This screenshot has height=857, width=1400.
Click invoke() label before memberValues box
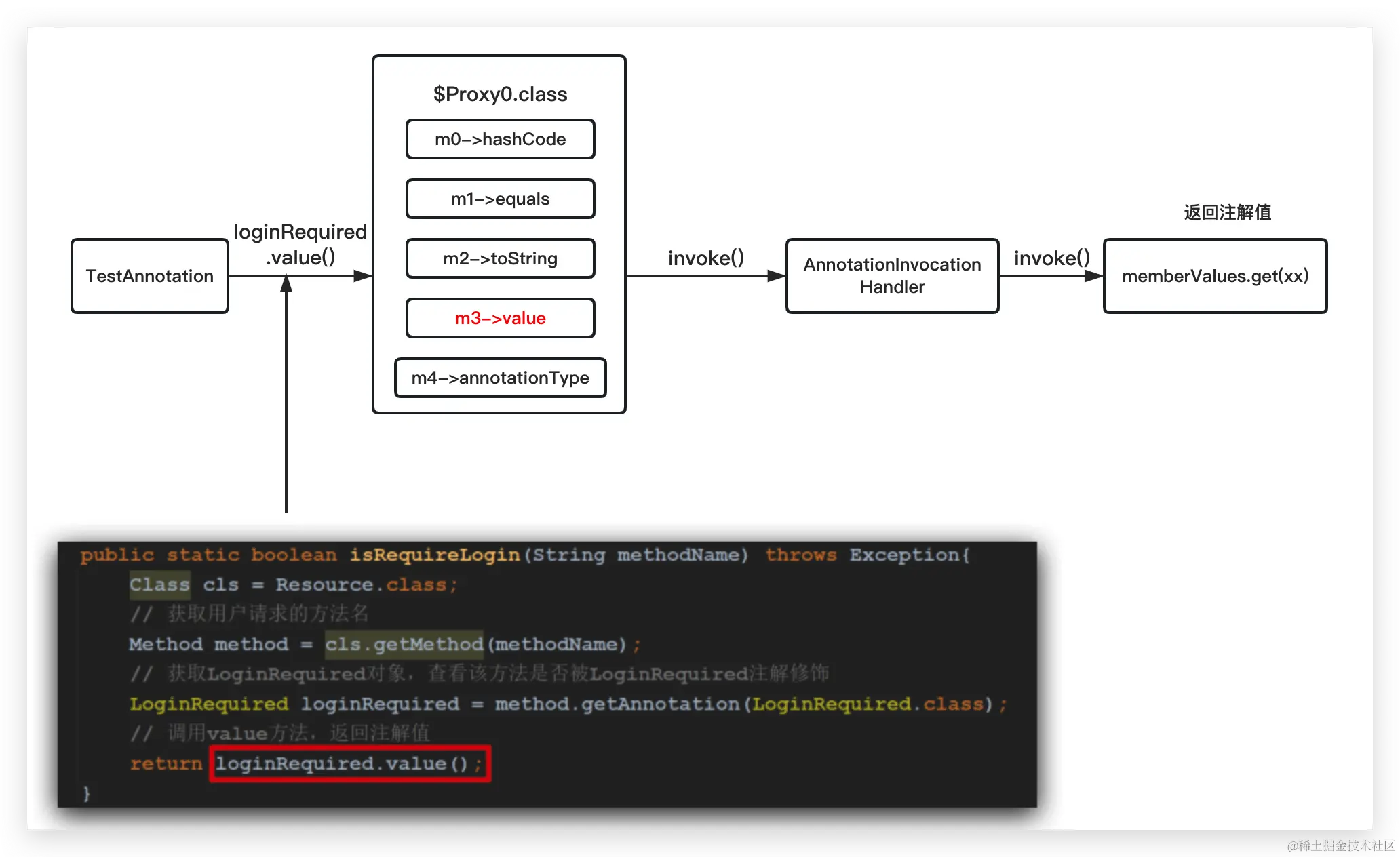pos(1051,258)
